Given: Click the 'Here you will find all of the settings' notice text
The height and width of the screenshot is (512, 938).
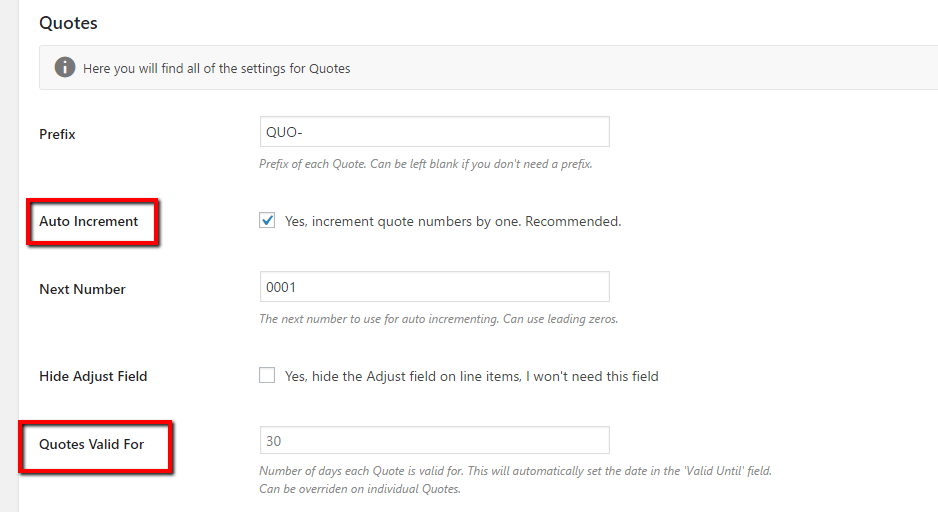Looking at the screenshot, I should click(217, 69).
